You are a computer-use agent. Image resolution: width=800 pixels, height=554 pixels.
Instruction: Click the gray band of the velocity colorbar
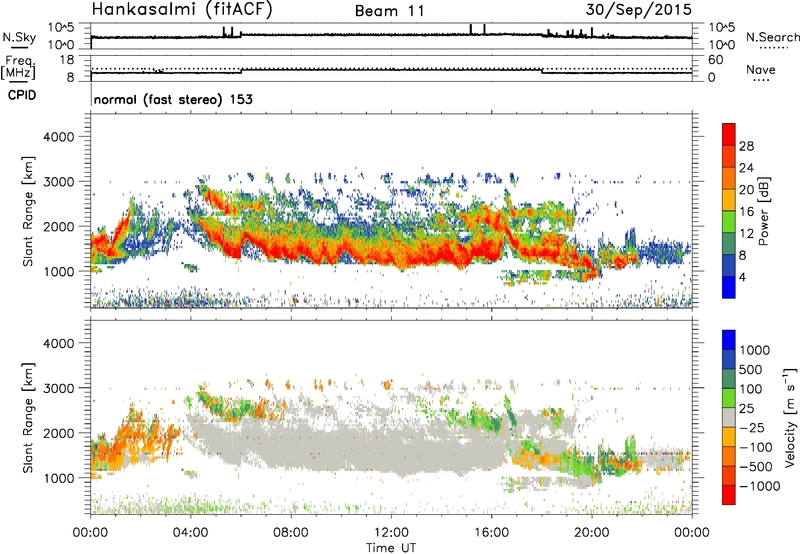pyautogui.click(x=729, y=418)
